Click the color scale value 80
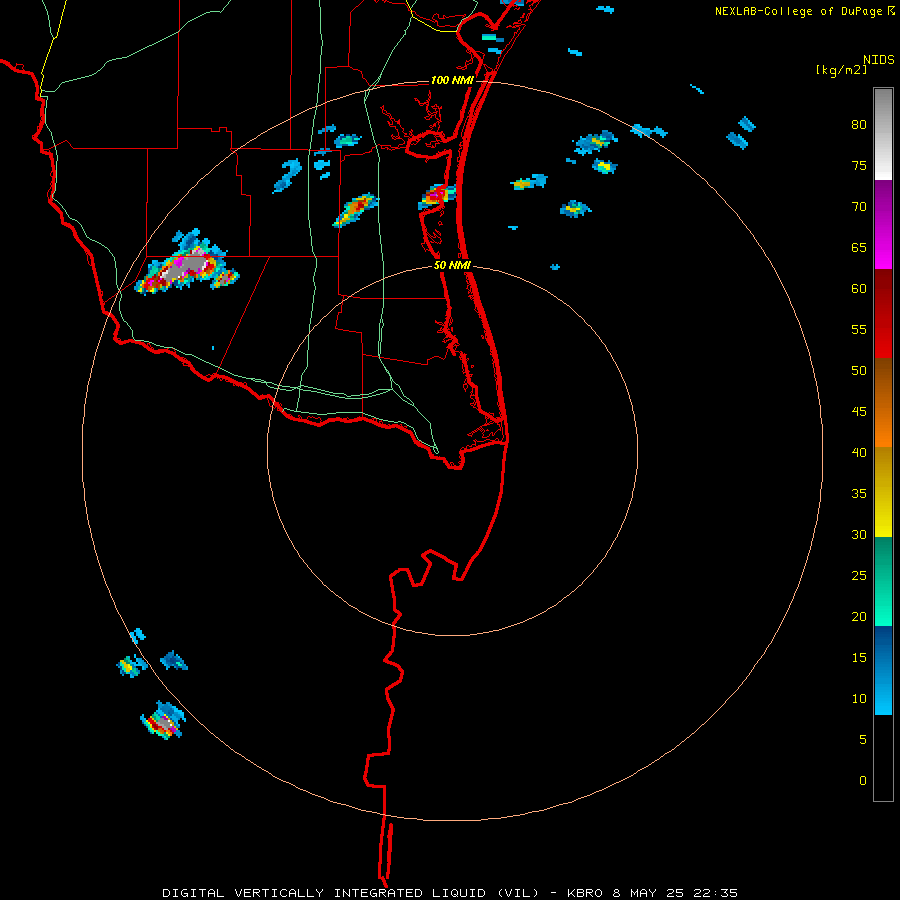The height and width of the screenshot is (900, 900). point(859,125)
